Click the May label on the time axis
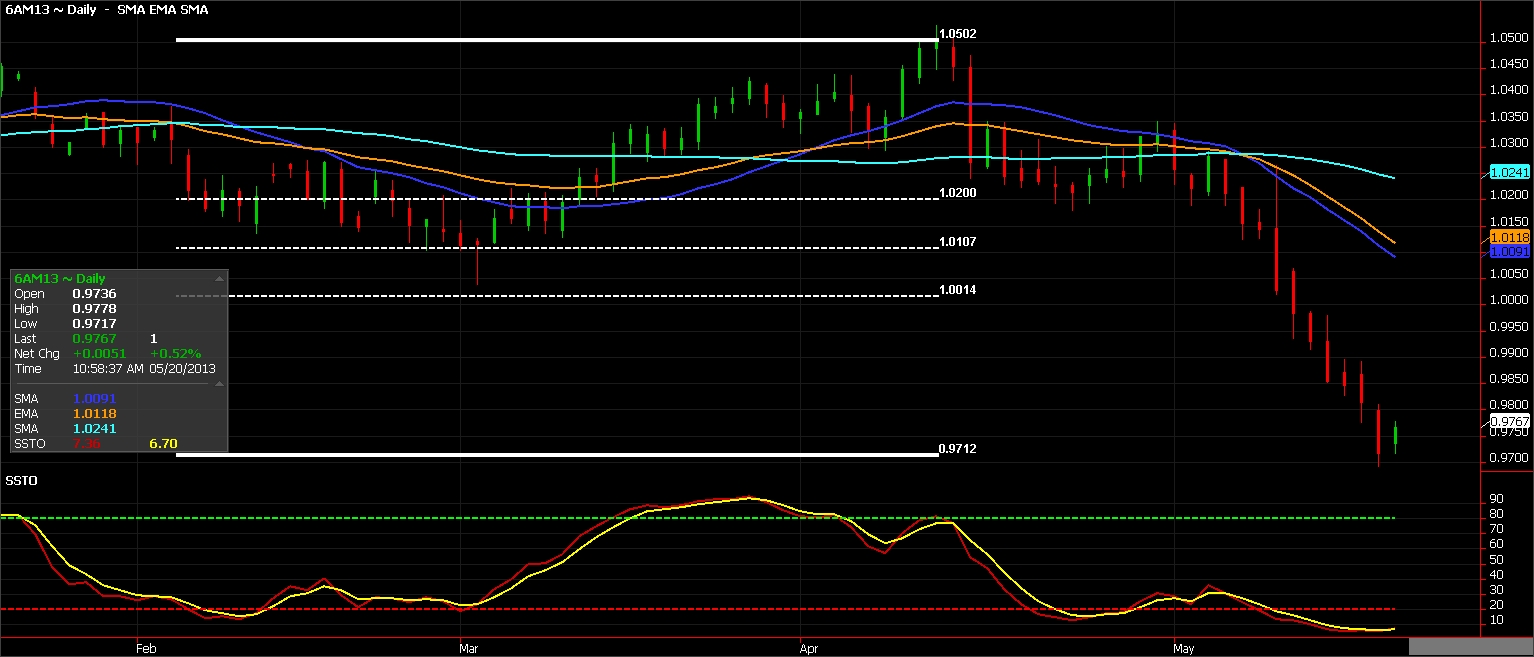This screenshot has height=657, width=1534. pyautogui.click(x=1184, y=649)
